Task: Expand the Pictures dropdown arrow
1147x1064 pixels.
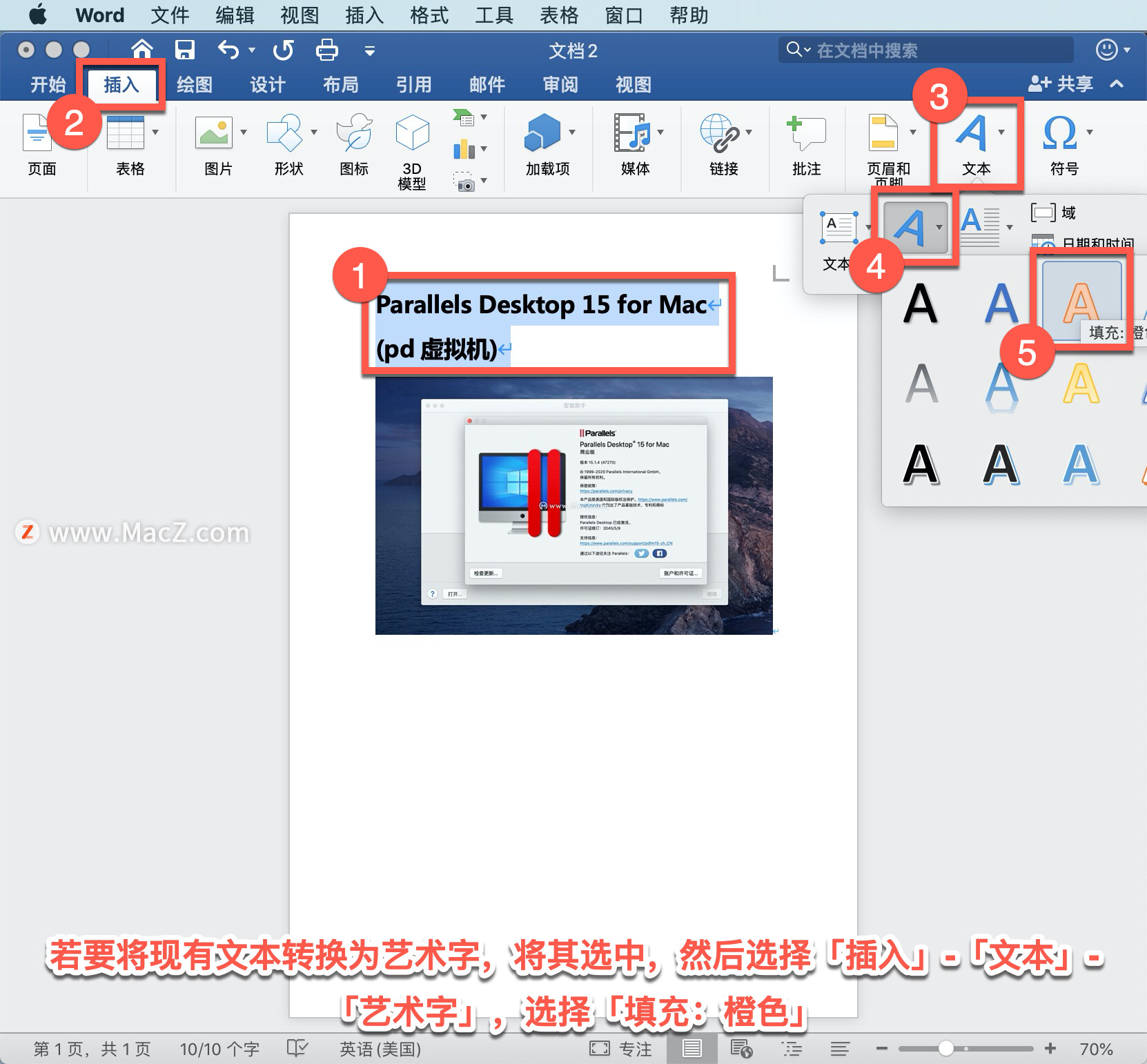Action: [244, 132]
